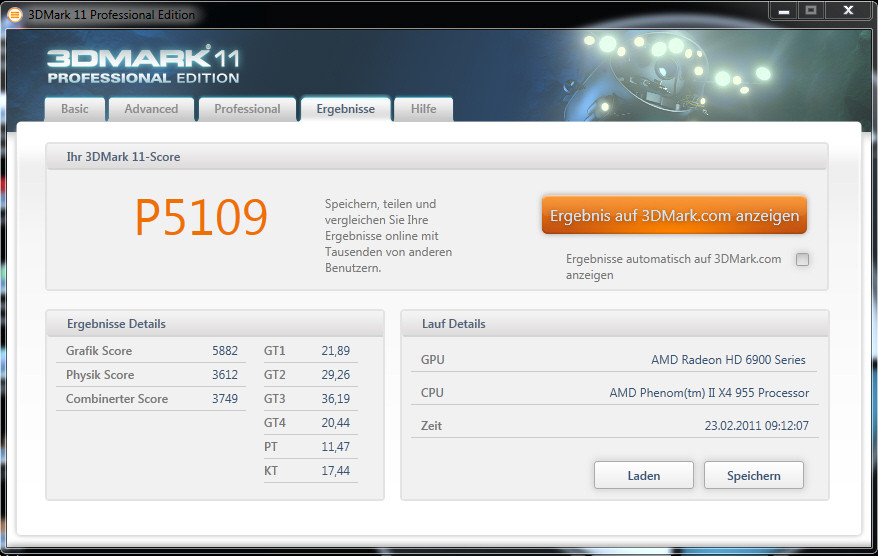Switch to the Basic tab

tap(75, 109)
